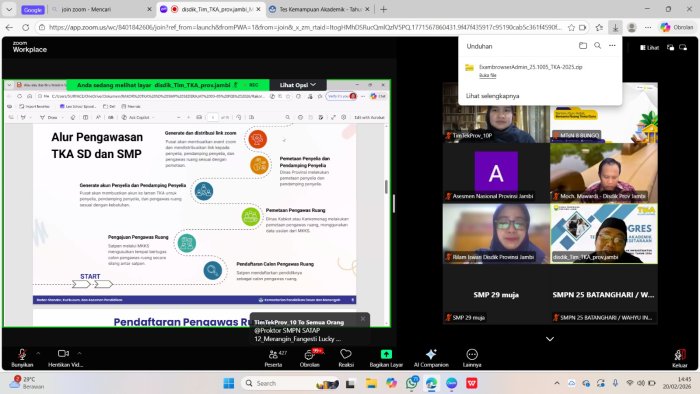
Task: Open more options in Unduhan panel
Action: click(612, 46)
